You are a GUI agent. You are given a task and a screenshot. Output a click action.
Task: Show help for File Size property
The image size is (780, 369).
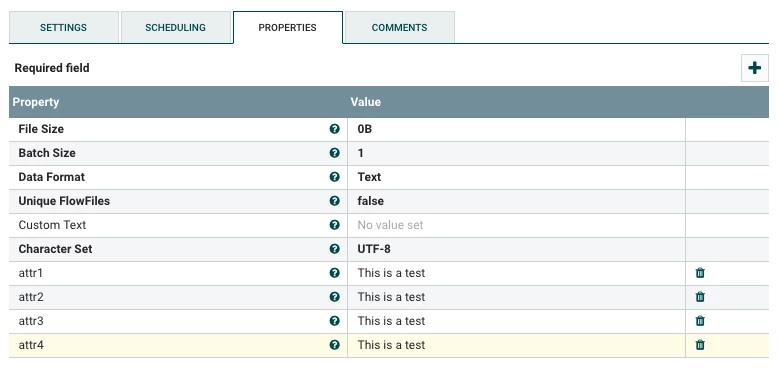334,129
